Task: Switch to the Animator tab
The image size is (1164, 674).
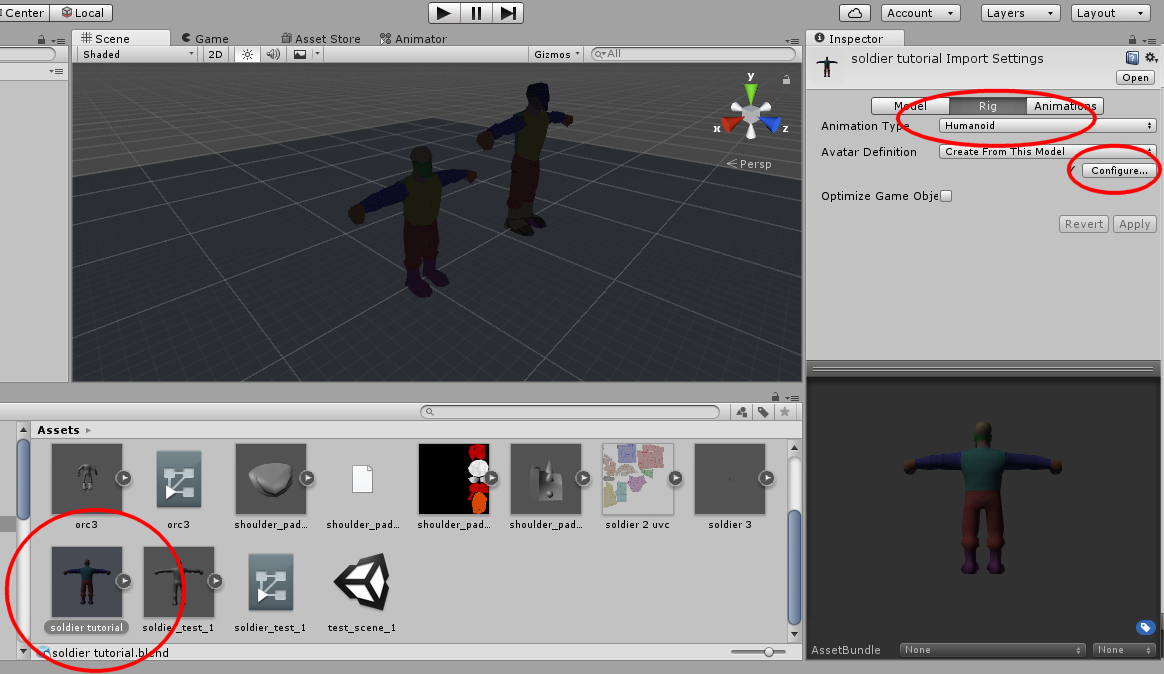Action: click(x=413, y=39)
